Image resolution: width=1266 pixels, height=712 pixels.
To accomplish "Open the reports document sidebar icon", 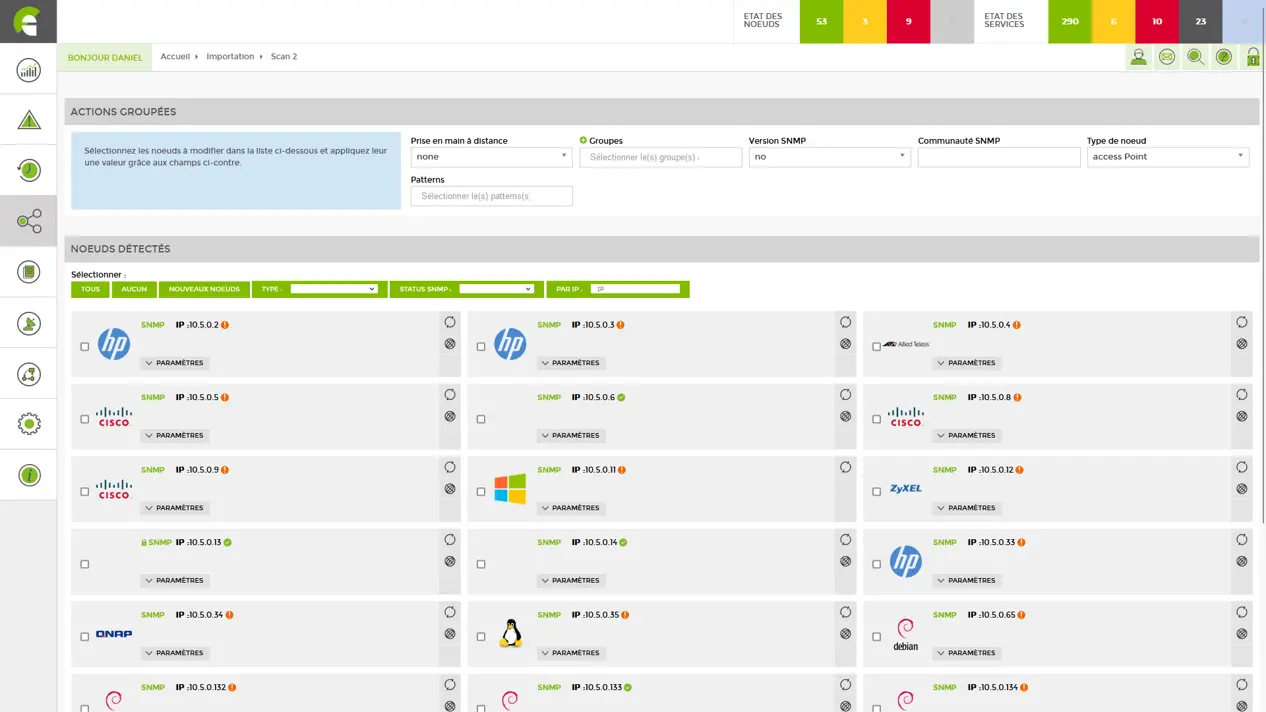I will [28, 272].
